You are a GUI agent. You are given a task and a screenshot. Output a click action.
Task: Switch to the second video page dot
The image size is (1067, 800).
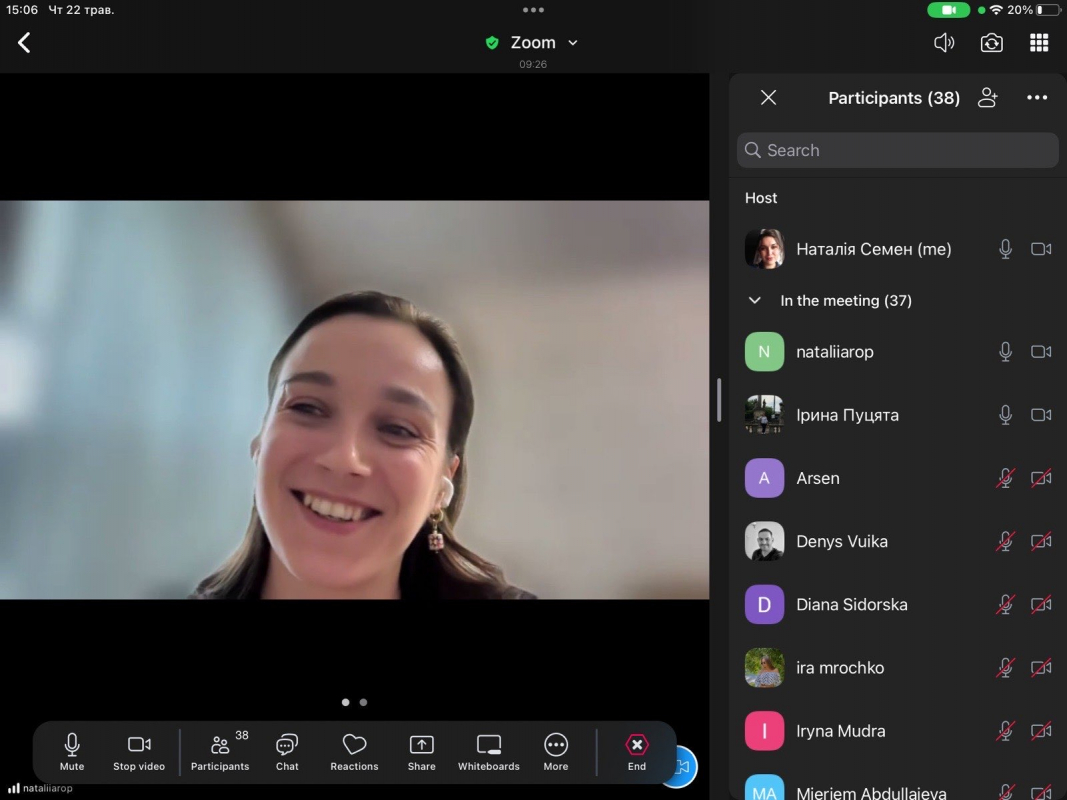point(363,702)
